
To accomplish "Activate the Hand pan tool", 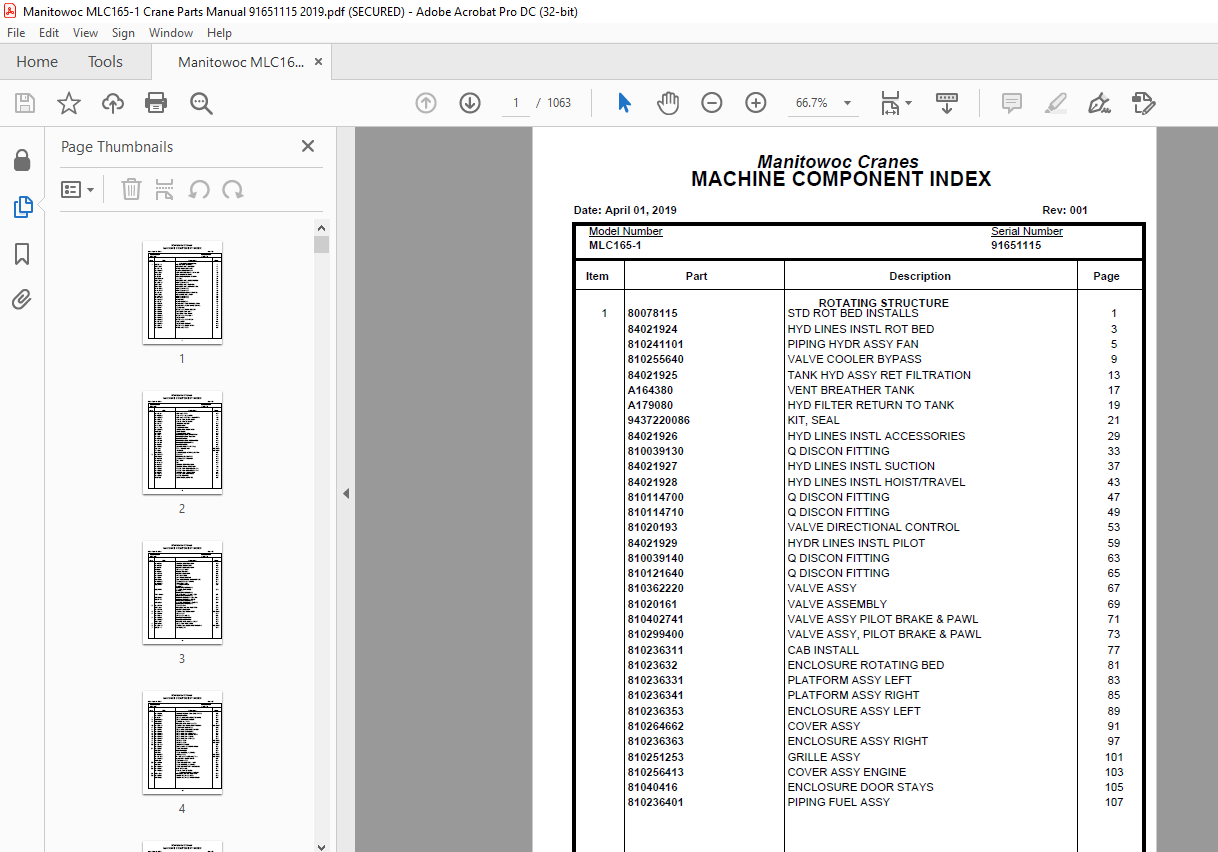I will click(668, 103).
